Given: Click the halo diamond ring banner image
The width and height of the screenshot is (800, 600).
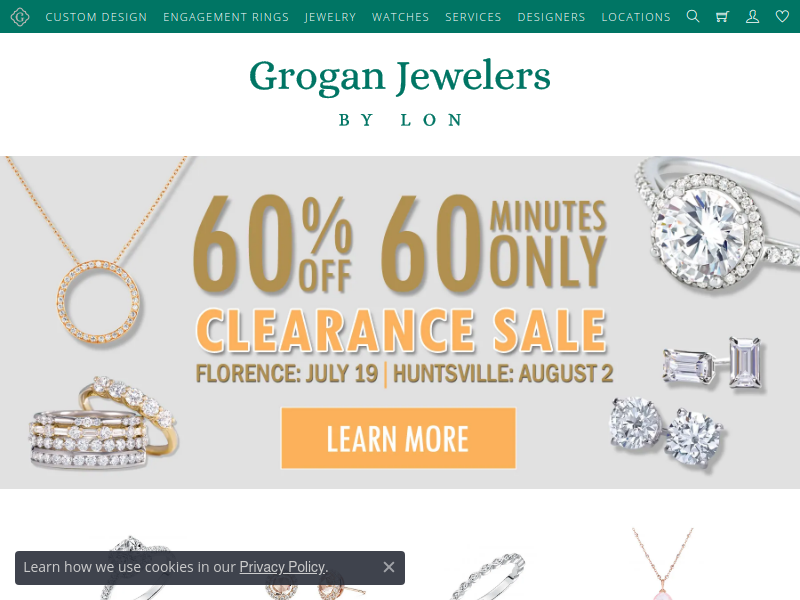Looking at the screenshot, I should (x=714, y=224).
